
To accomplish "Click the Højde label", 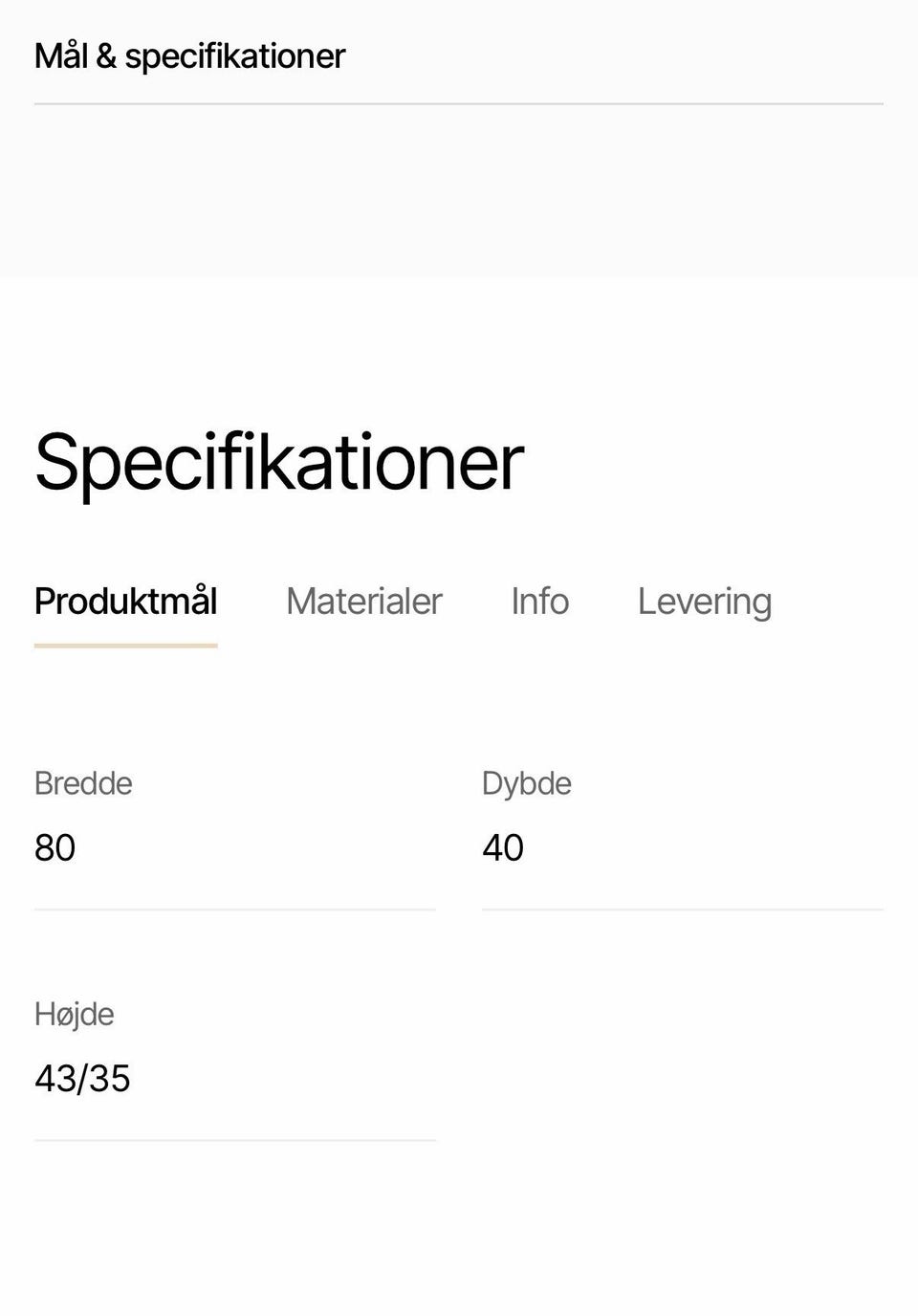I will point(74,1014).
